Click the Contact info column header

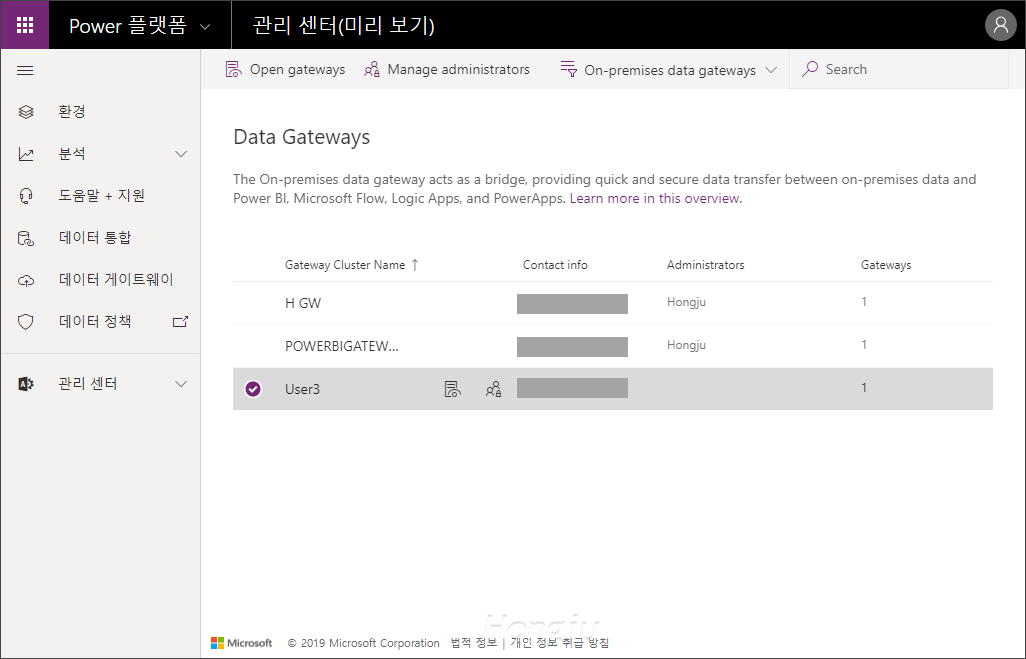coord(555,264)
